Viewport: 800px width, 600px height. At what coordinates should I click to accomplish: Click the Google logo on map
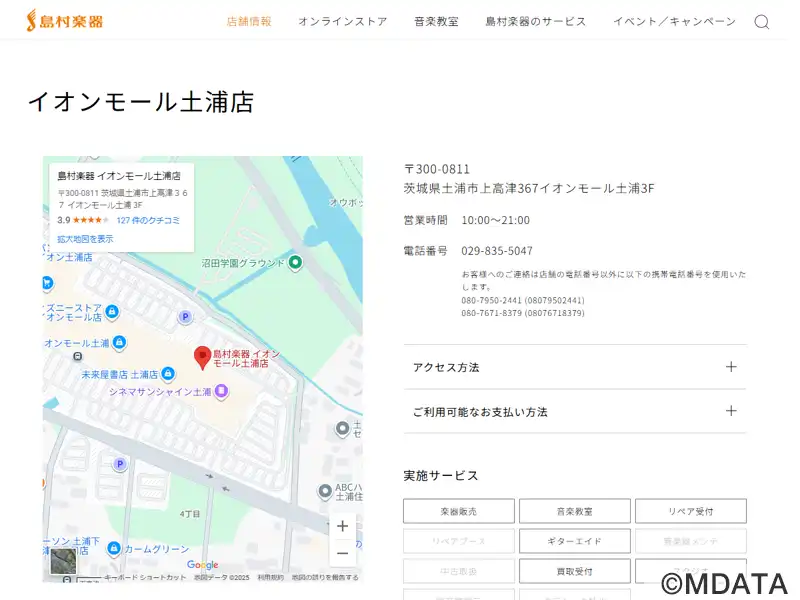203,565
